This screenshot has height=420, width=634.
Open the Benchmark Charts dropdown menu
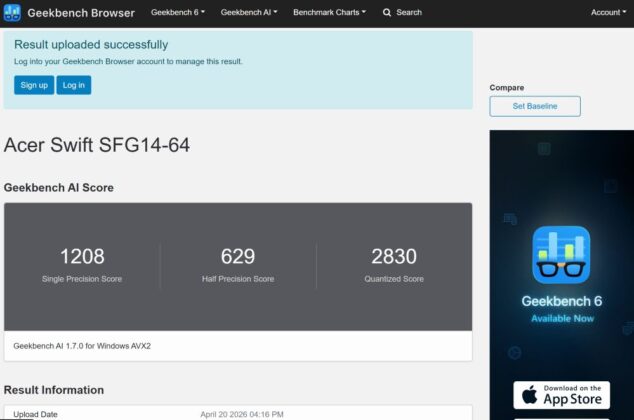click(329, 12)
